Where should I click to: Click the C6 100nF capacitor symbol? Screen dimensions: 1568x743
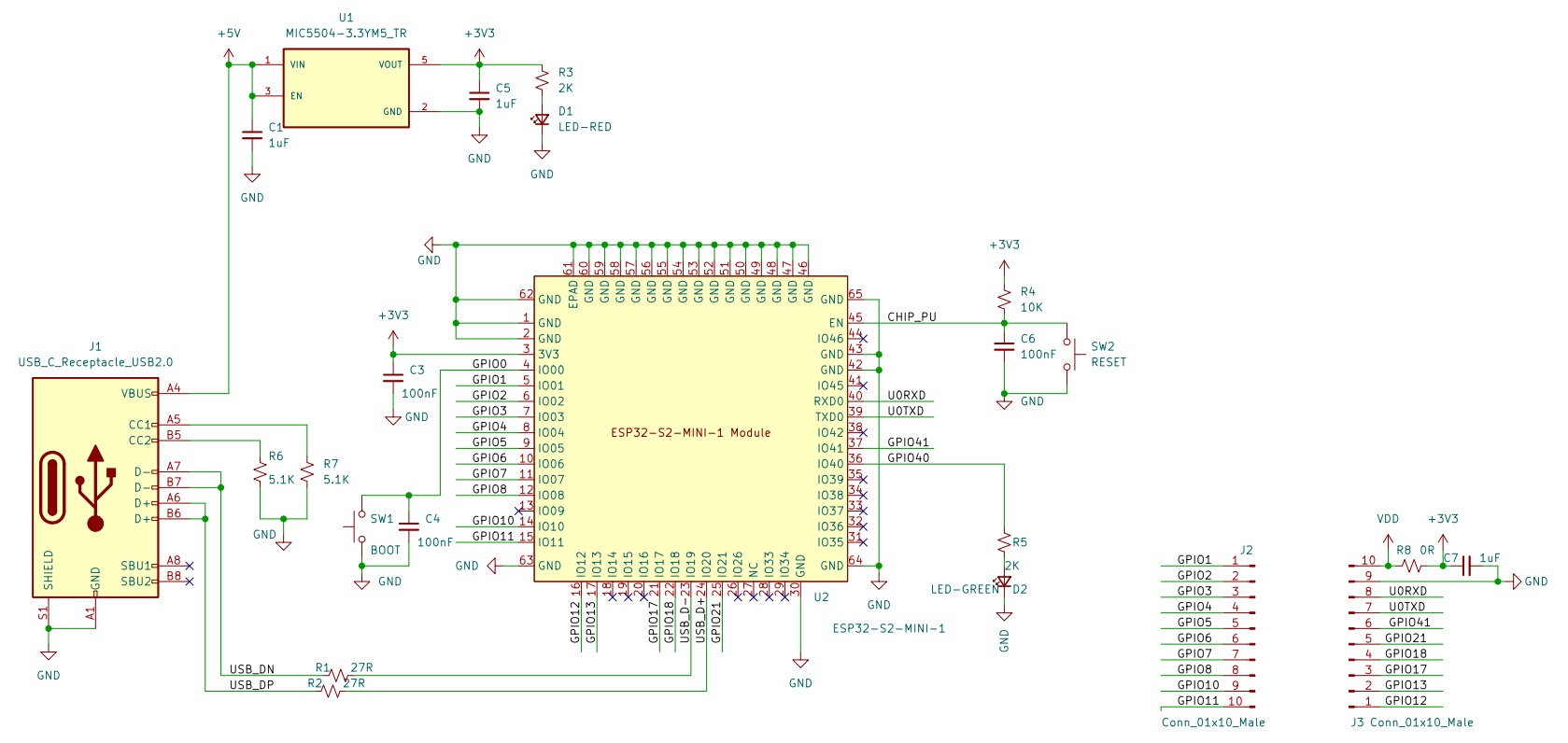(1004, 346)
